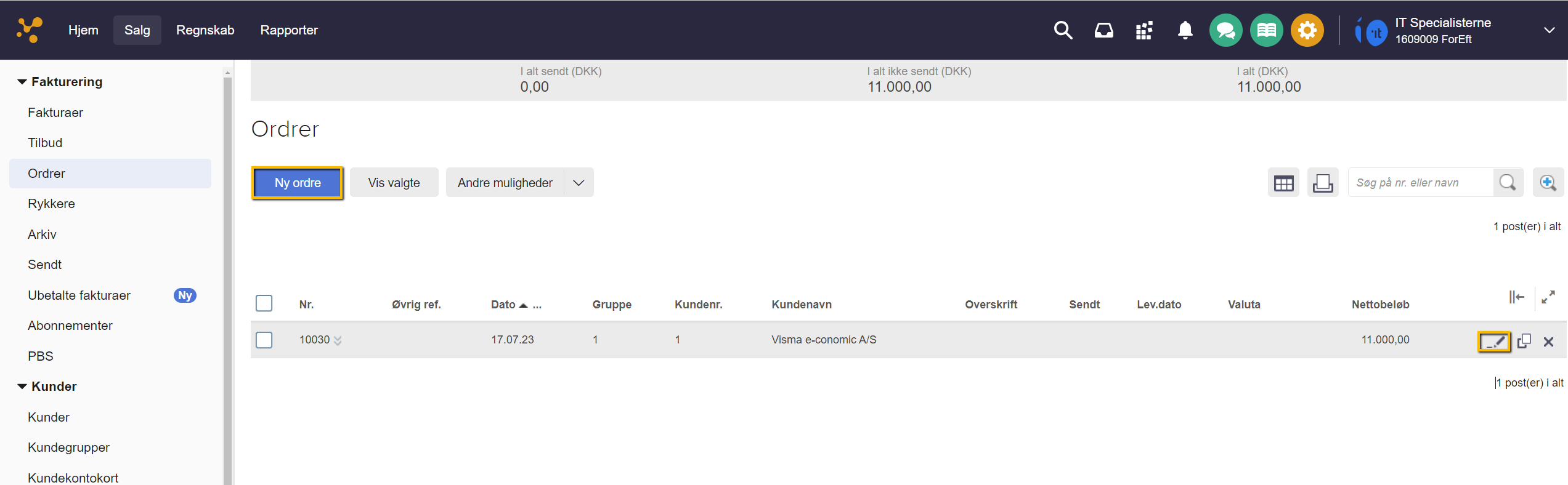The image size is (1568, 485).
Task: Focus the order search input field
Action: (x=1420, y=183)
